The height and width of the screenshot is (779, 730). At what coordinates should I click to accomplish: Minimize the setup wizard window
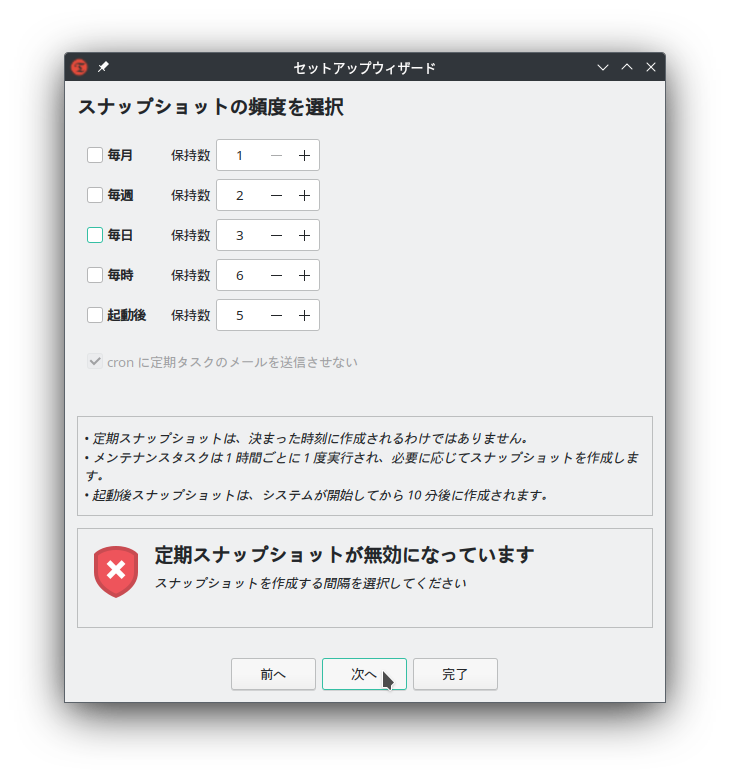click(x=603, y=67)
